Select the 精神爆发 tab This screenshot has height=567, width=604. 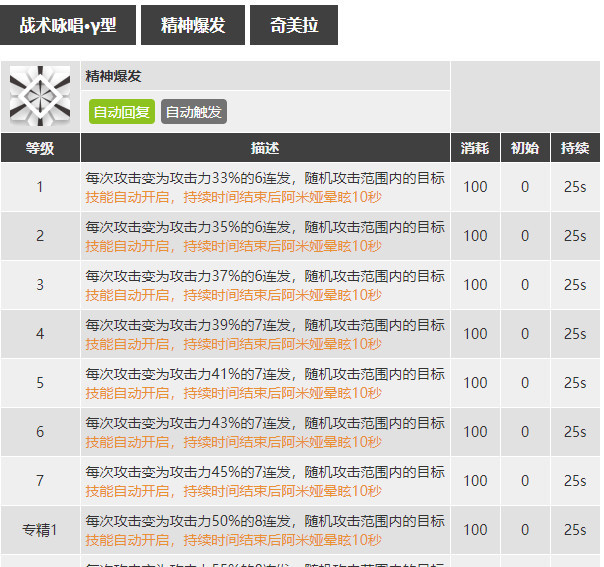point(191,25)
